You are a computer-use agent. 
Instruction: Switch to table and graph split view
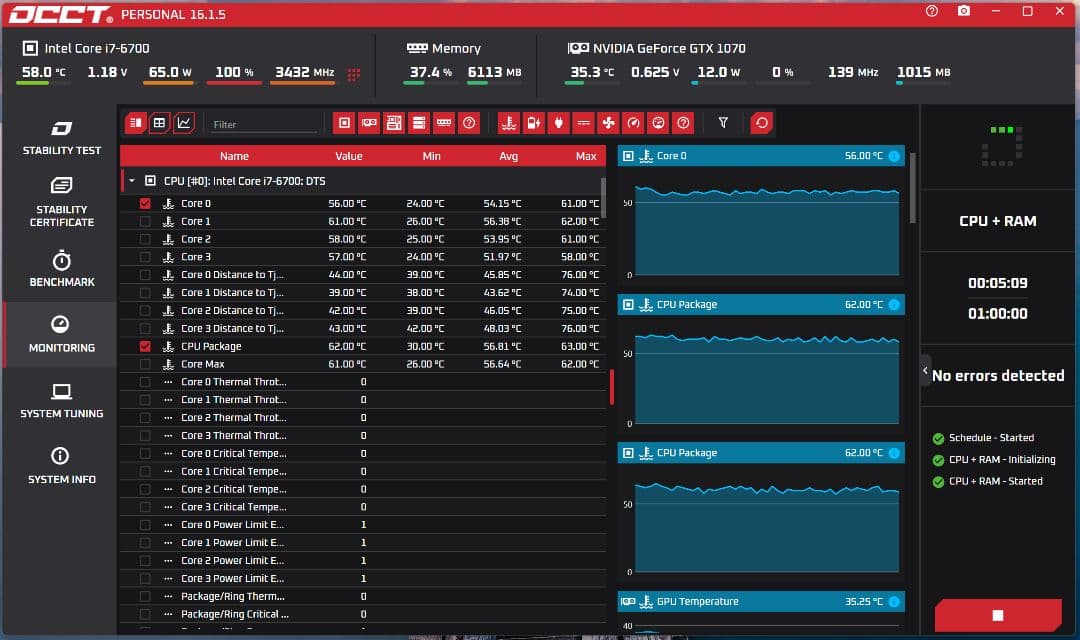point(136,123)
